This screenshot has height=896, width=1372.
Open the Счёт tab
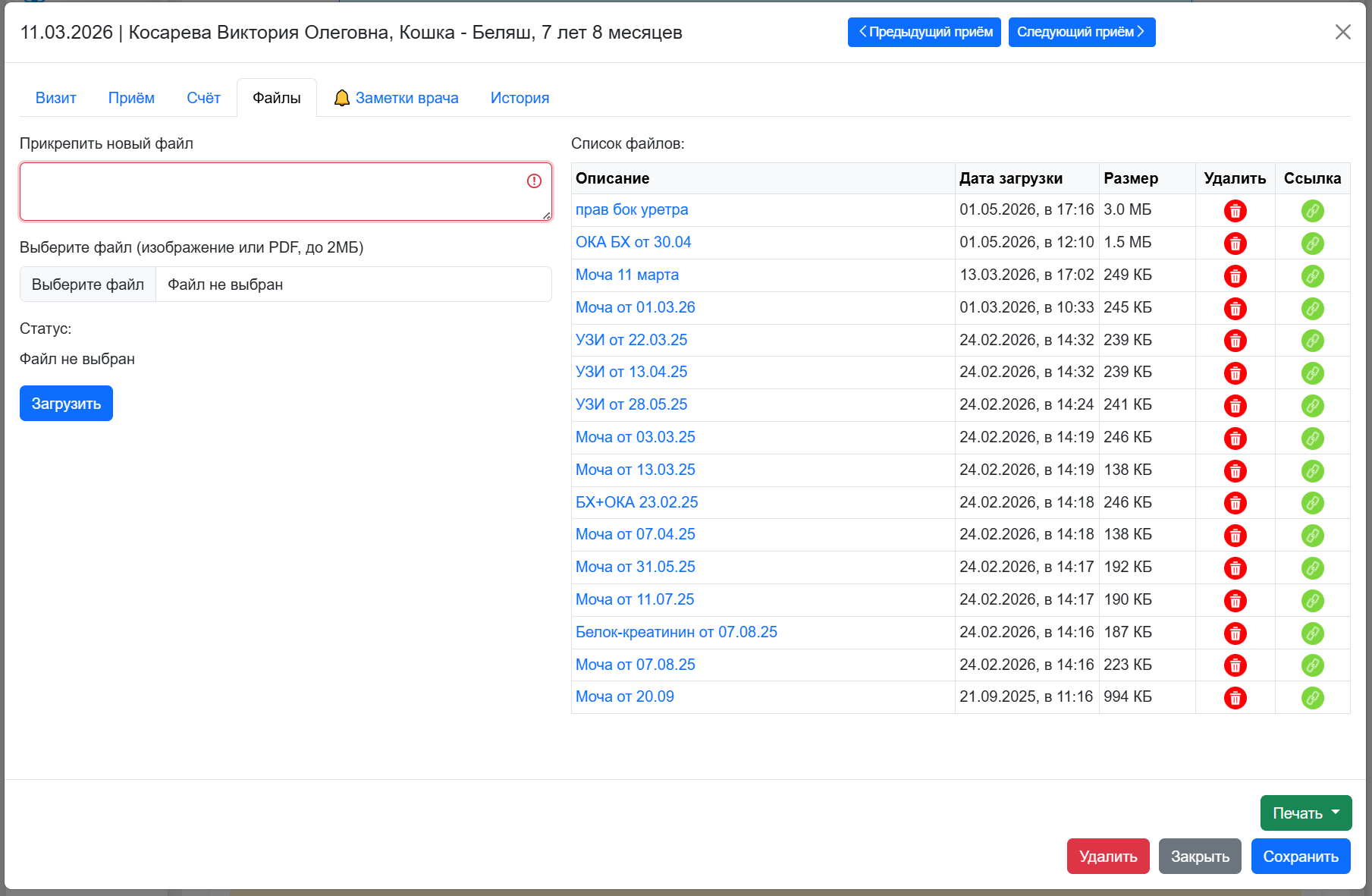pyautogui.click(x=203, y=98)
